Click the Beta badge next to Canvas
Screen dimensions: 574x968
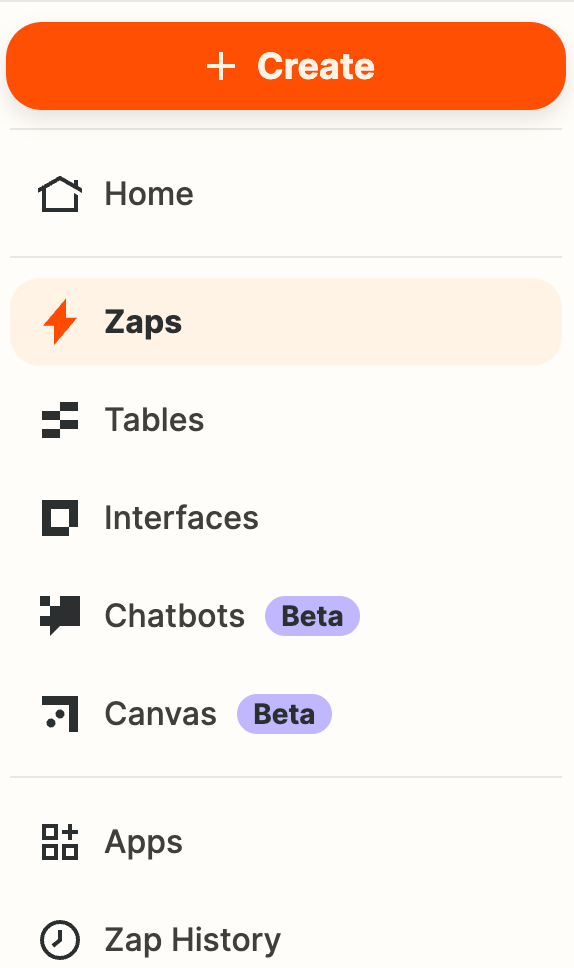[x=285, y=714]
